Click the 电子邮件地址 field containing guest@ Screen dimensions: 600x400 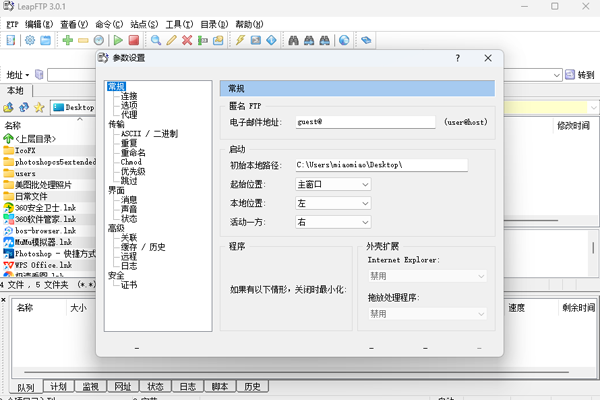364,121
